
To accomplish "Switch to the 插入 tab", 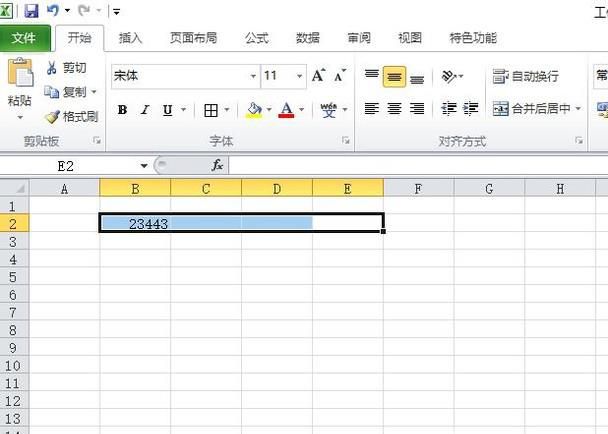I will point(130,38).
